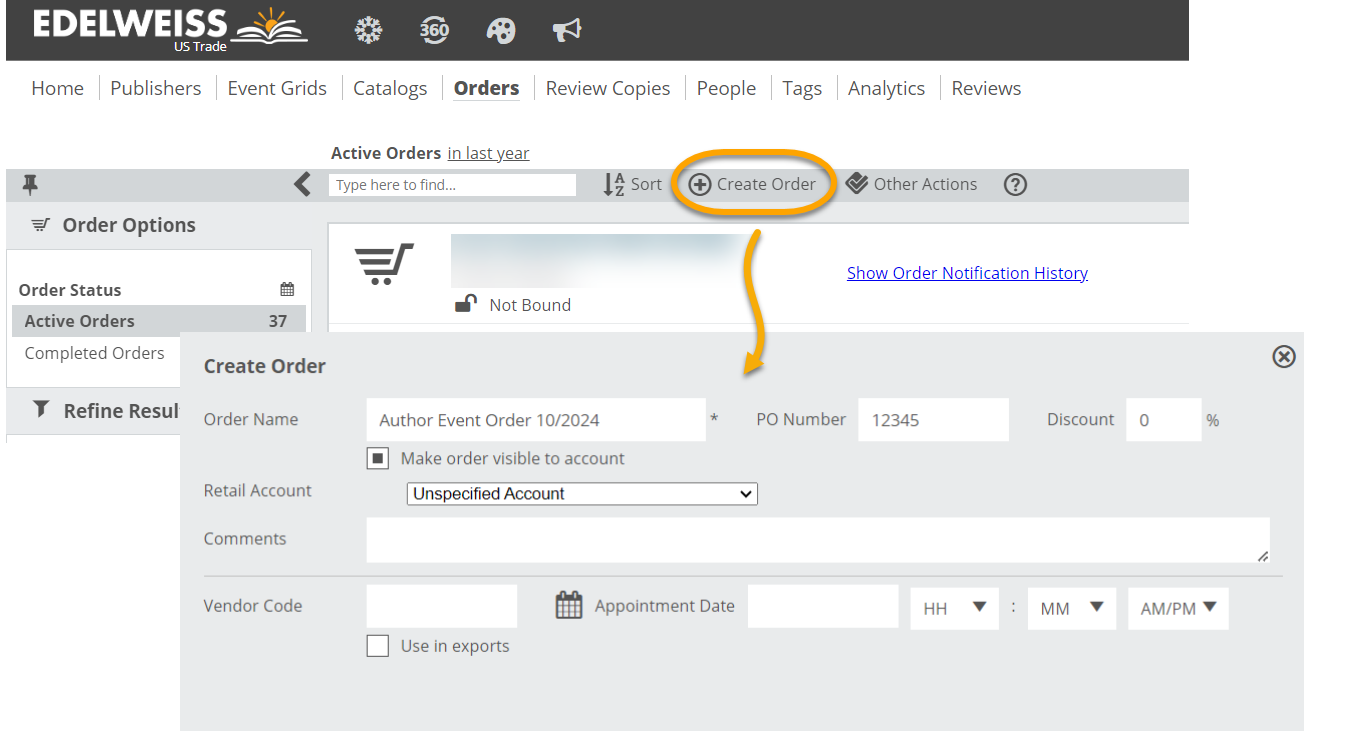Viewport: 1346px width, 735px height.
Task: Go to the Home tab
Action: pos(57,88)
